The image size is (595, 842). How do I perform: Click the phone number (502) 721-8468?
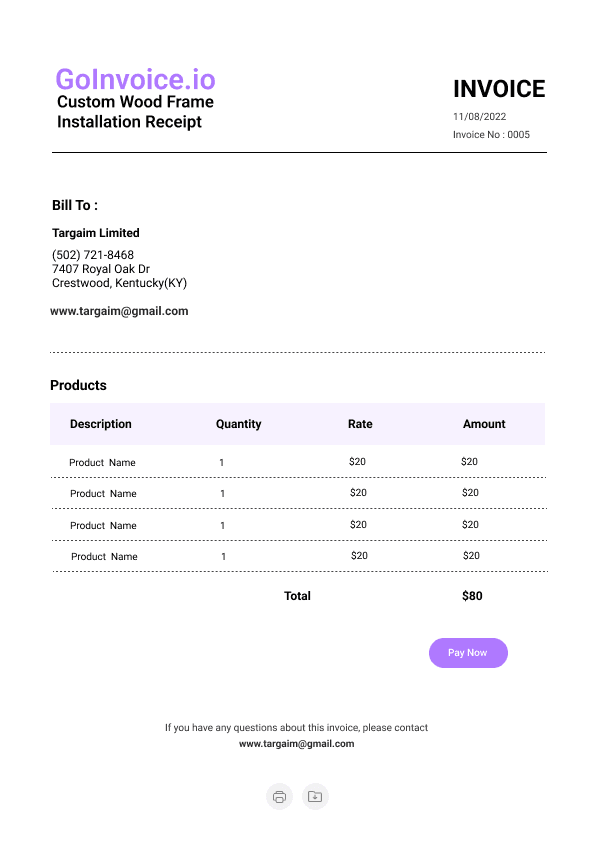coord(93,255)
